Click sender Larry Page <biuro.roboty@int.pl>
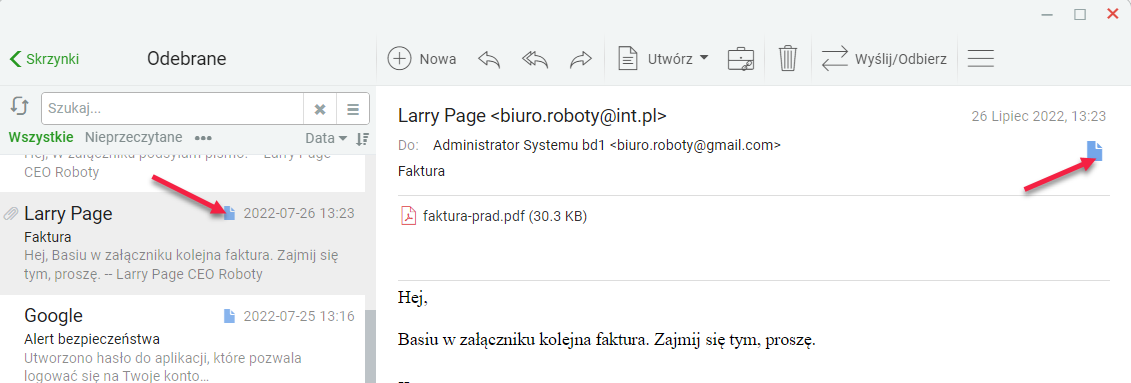The height and width of the screenshot is (383, 1131). pos(532,115)
